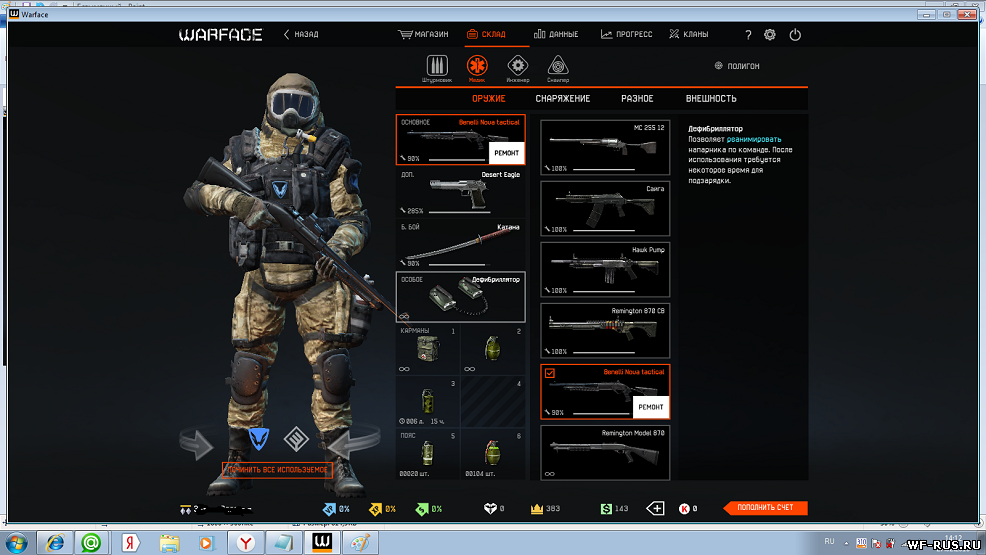986x555 pixels.
Task: Select the Инженер class icon
Action: pyautogui.click(x=518, y=65)
